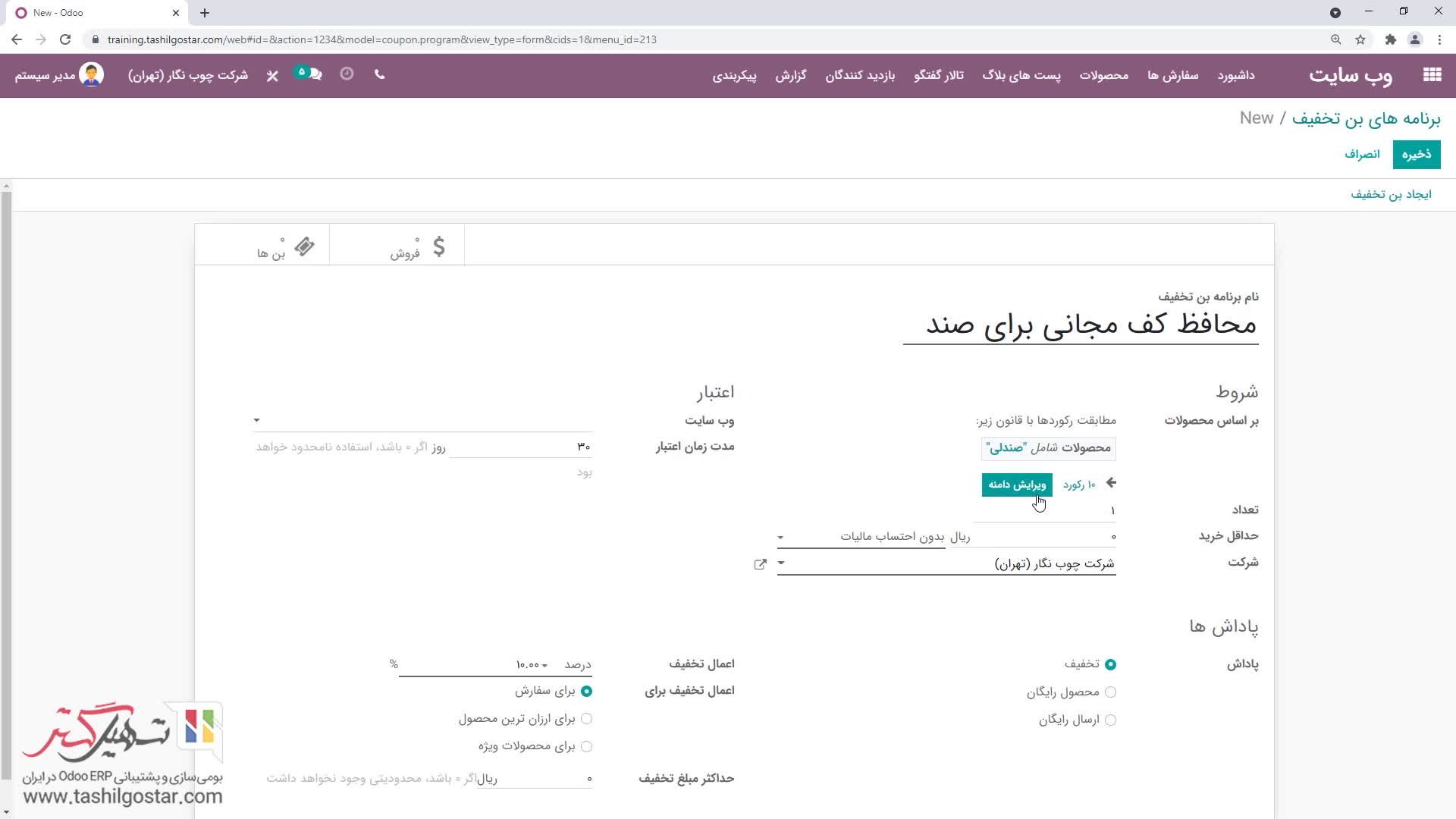Click the phone call icon in navbar
The image size is (1456, 819).
[380, 74]
